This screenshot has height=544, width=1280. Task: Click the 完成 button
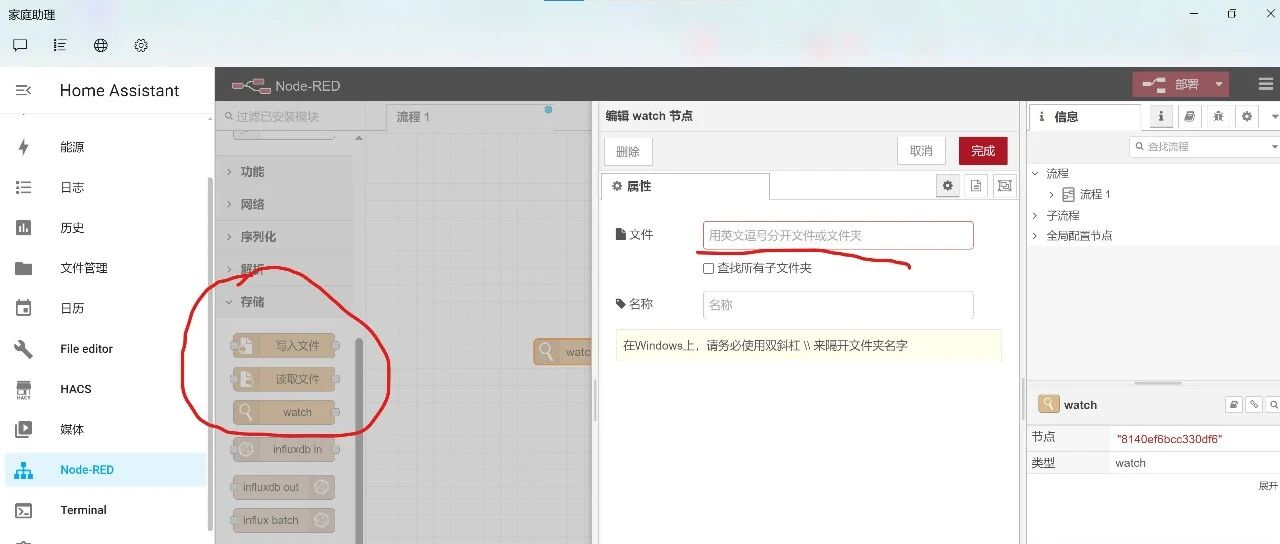click(983, 151)
